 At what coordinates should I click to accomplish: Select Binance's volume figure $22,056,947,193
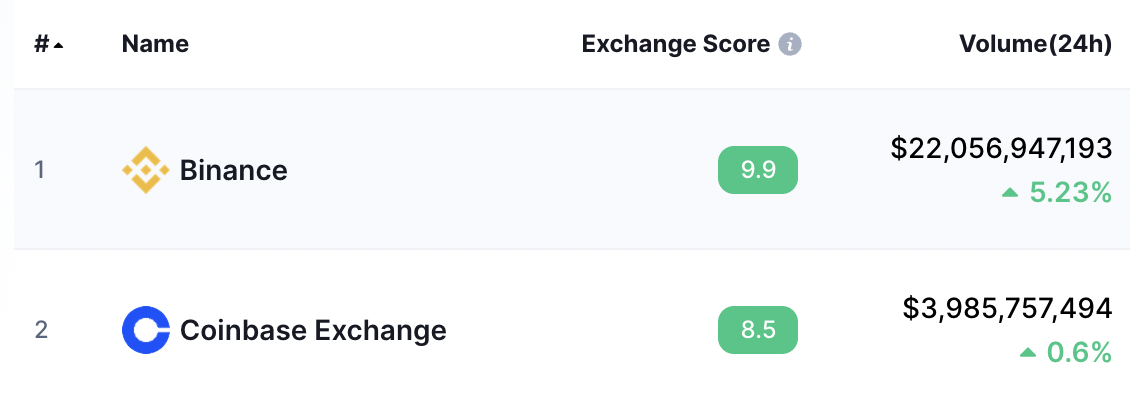[1002, 148]
